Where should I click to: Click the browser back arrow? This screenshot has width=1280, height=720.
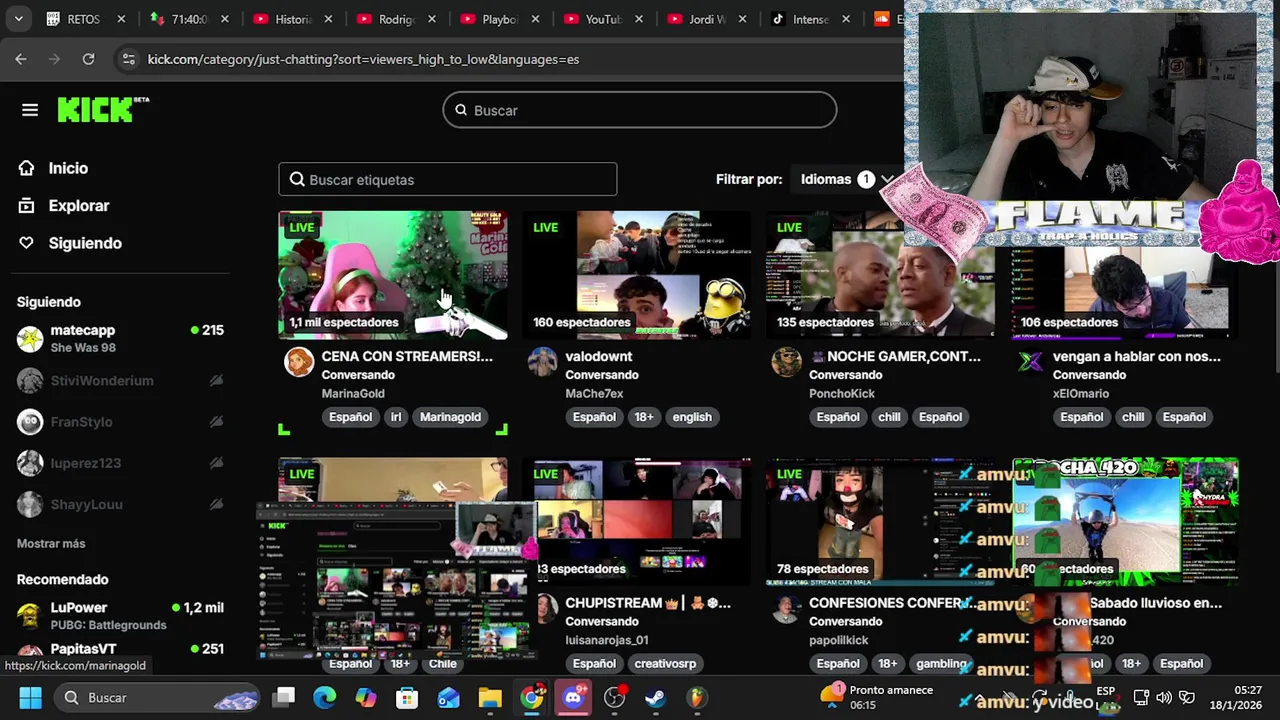[21, 59]
